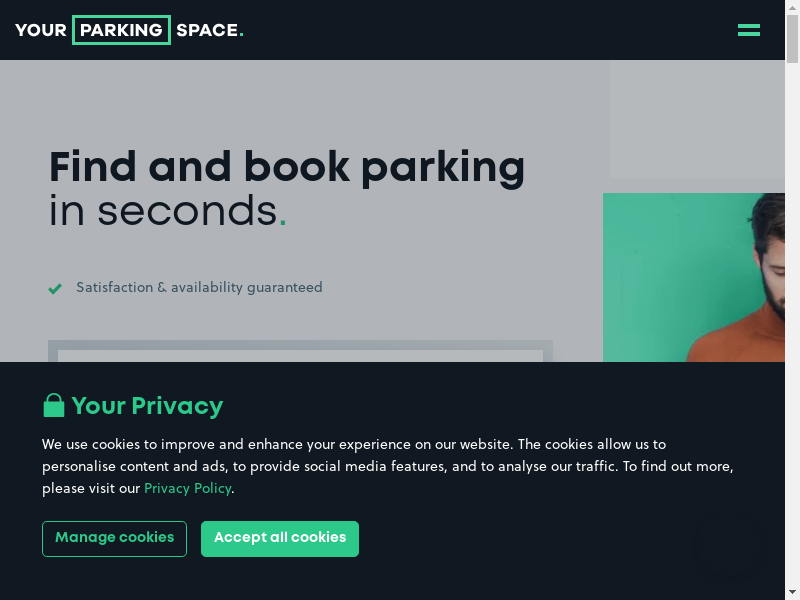Open the faint chat bubble widget
Screen dimensions: 800x600
(728, 548)
